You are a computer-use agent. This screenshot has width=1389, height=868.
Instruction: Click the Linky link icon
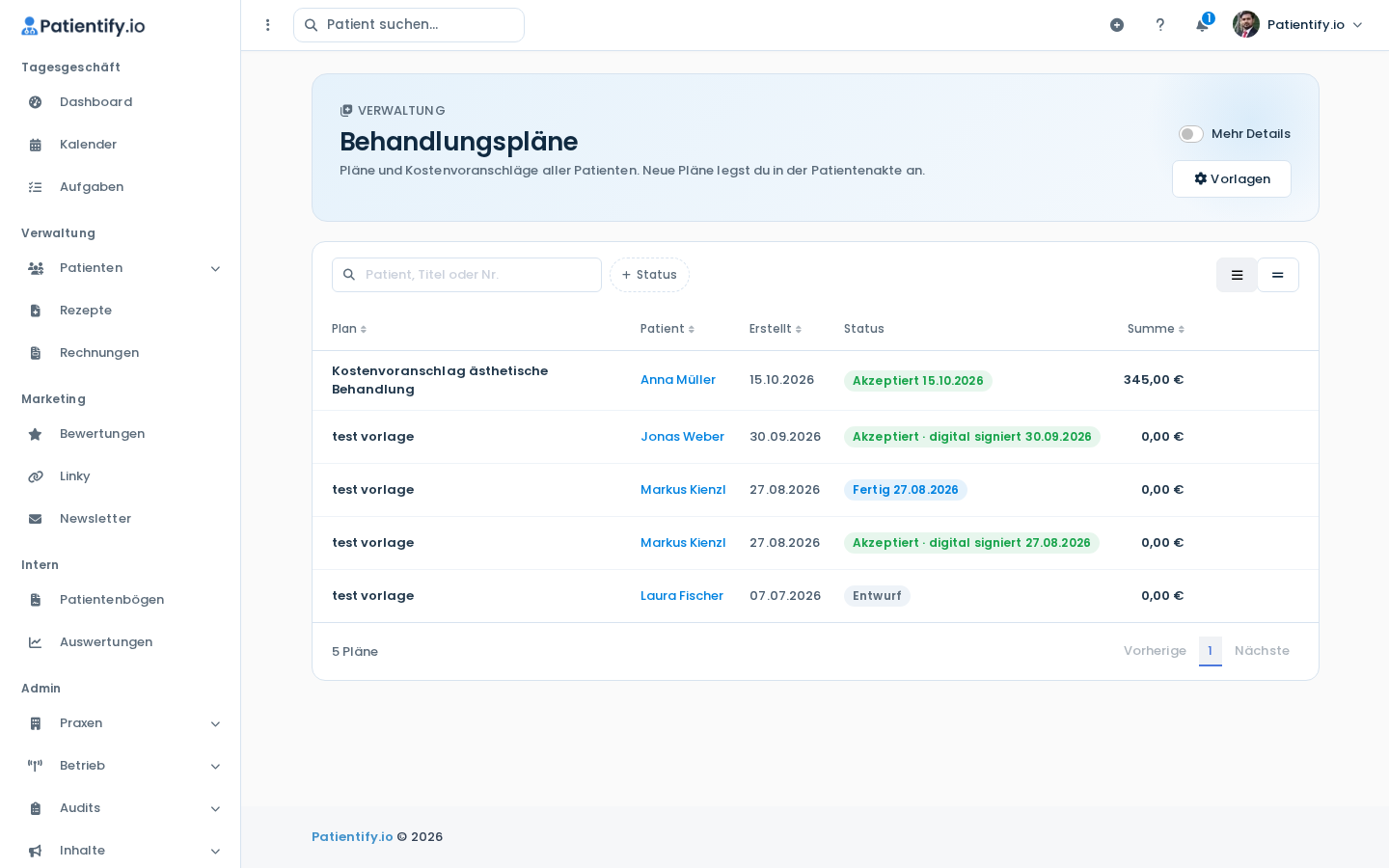36,476
